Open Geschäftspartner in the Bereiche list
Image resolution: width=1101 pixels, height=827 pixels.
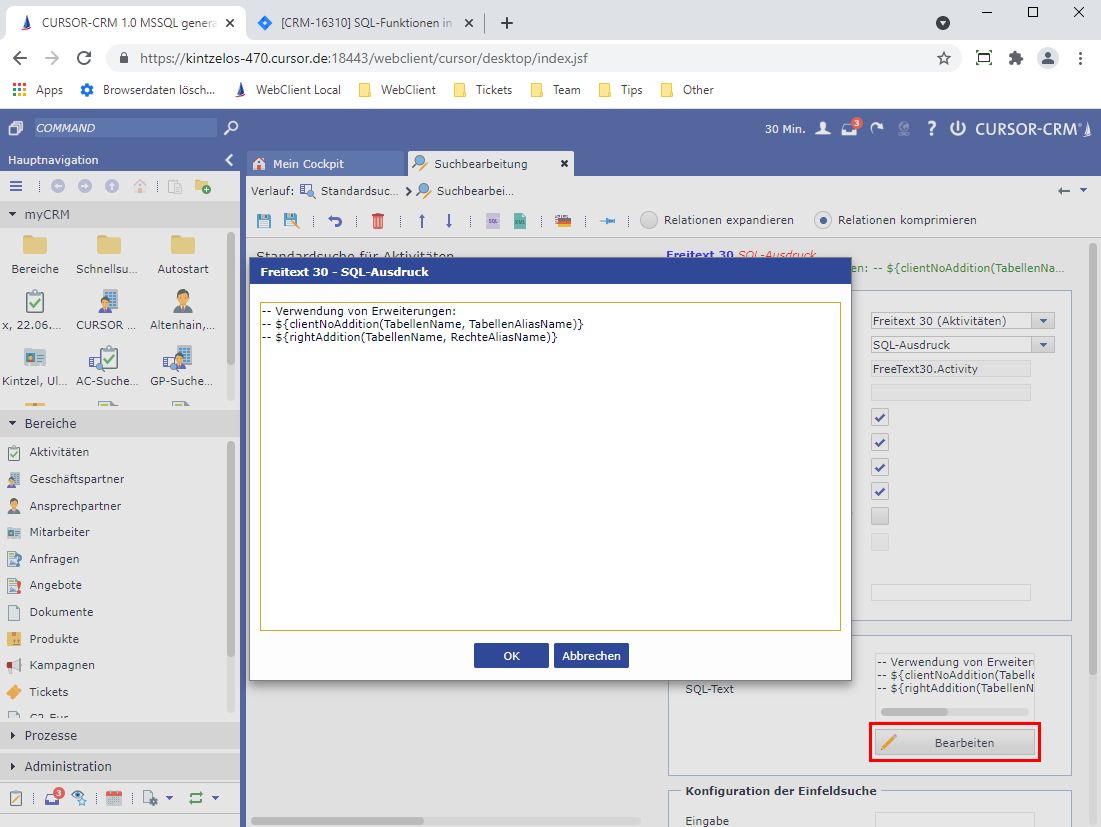click(x=77, y=479)
